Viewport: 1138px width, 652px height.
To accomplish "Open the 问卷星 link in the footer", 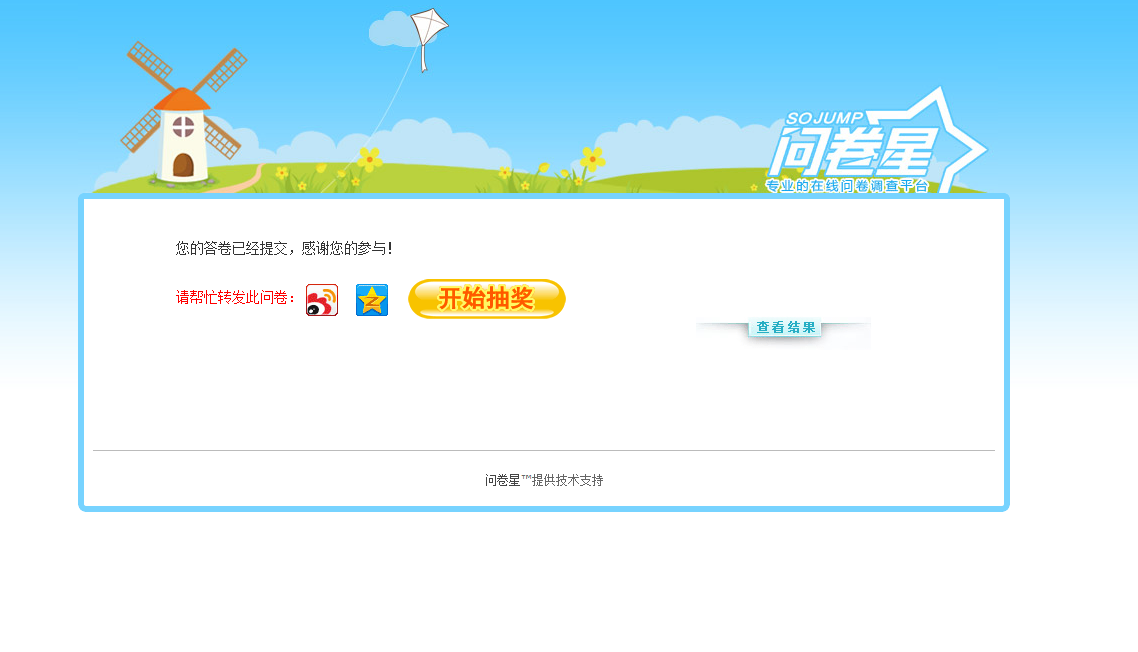I will 502,480.
